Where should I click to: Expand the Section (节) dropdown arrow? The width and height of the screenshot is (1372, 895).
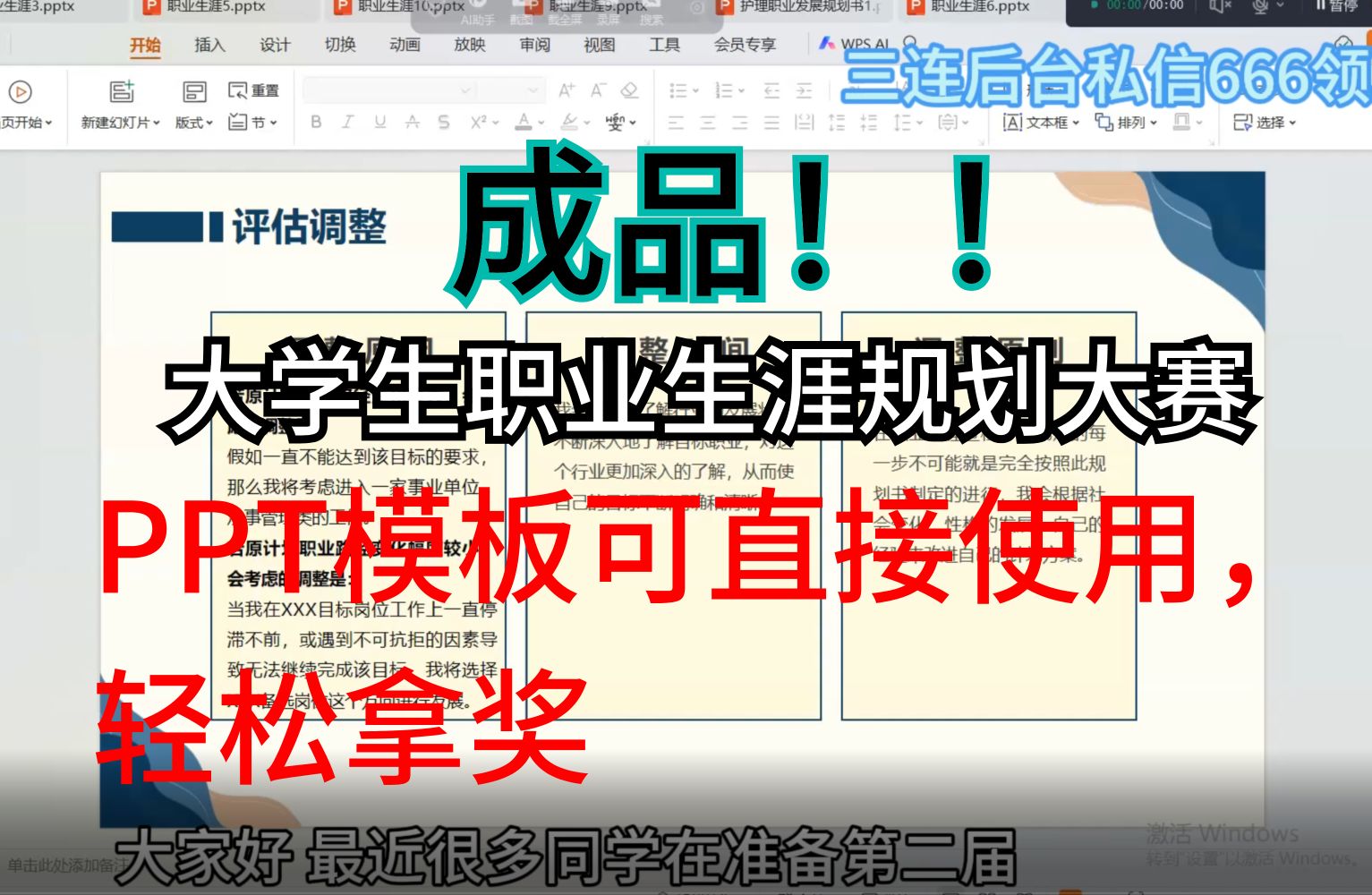click(x=273, y=123)
